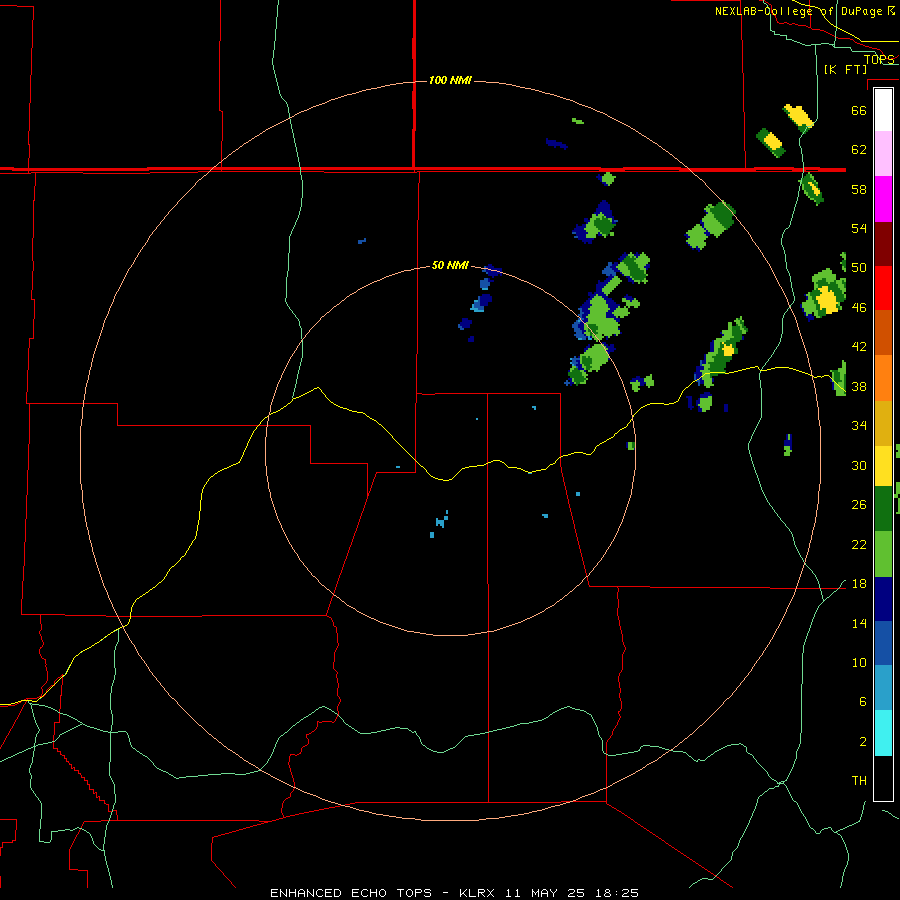The image size is (900, 900).
Task: Click the '[K FT]' units label
Action: click(x=845, y=69)
